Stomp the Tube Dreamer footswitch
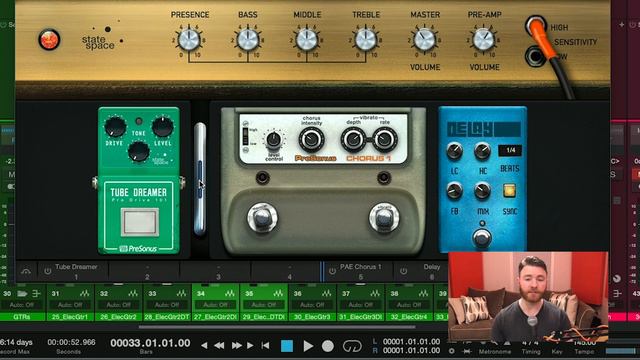This screenshot has height=360, width=640. point(140,222)
